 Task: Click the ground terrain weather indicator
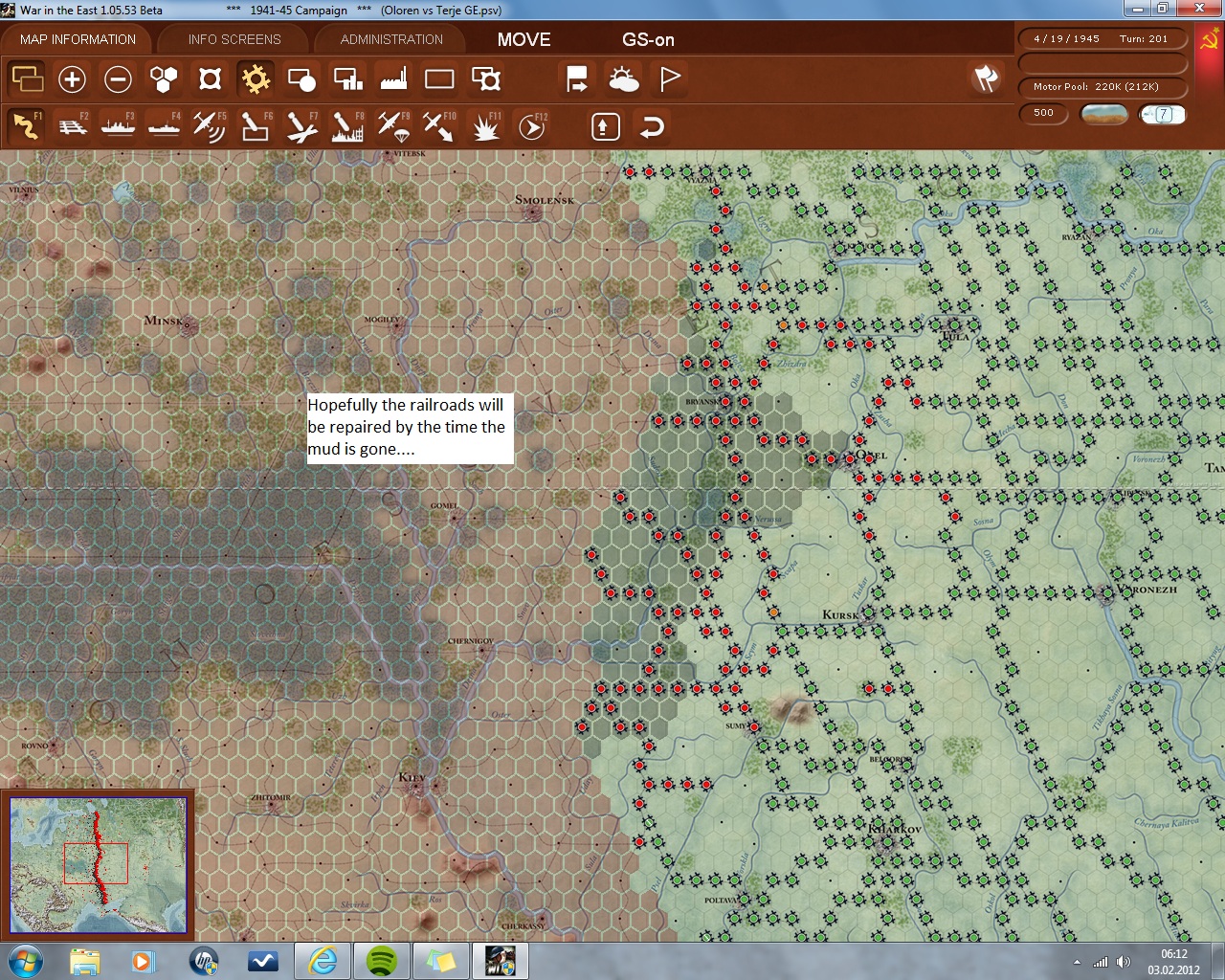click(x=1103, y=114)
